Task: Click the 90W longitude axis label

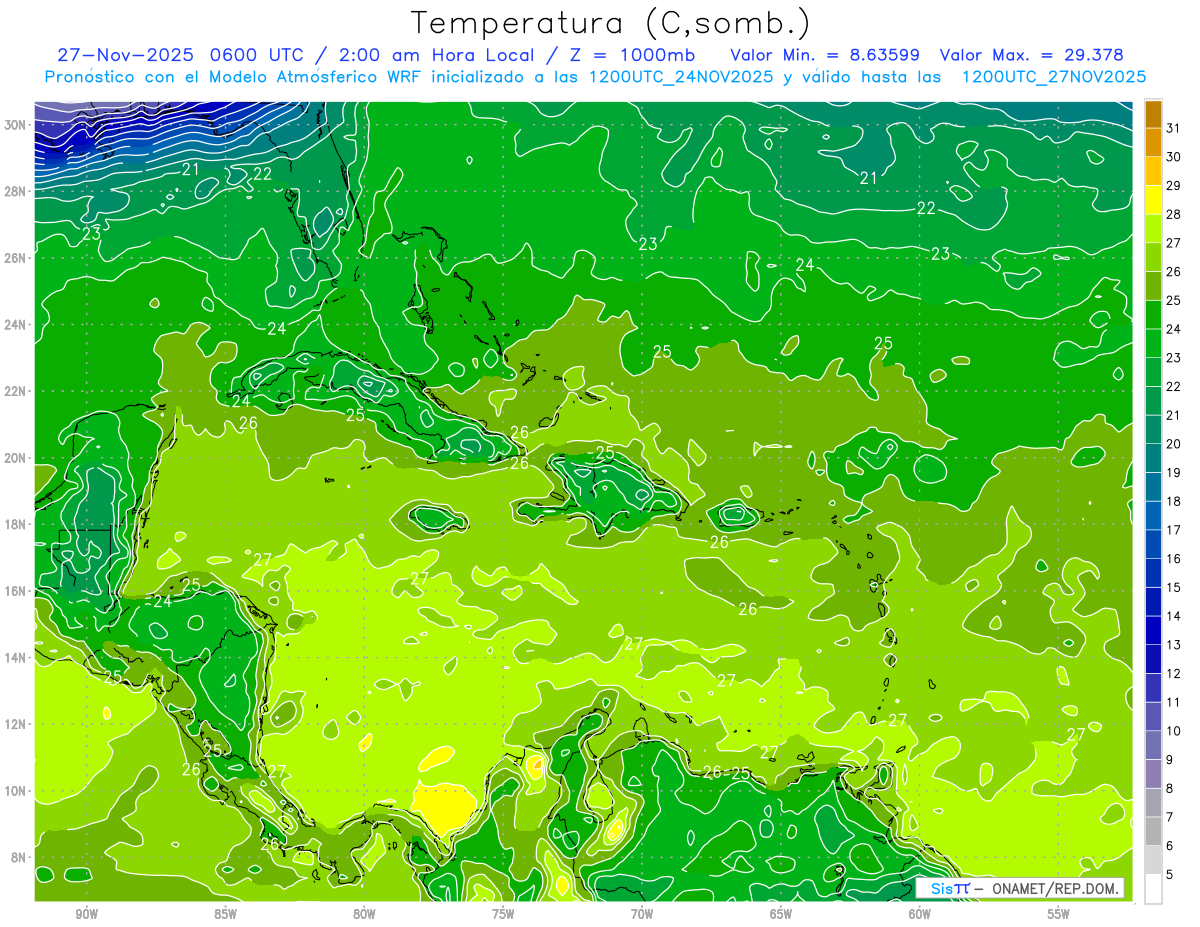Action: pyautogui.click(x=87, y=914)
